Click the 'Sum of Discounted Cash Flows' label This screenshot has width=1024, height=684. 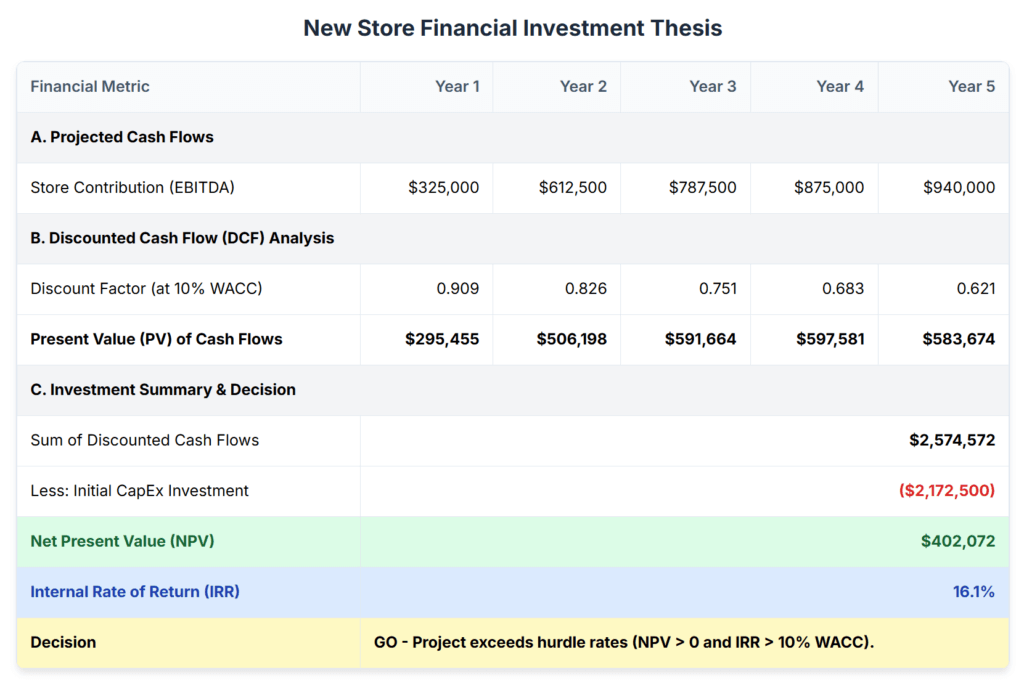click(145, 440)
